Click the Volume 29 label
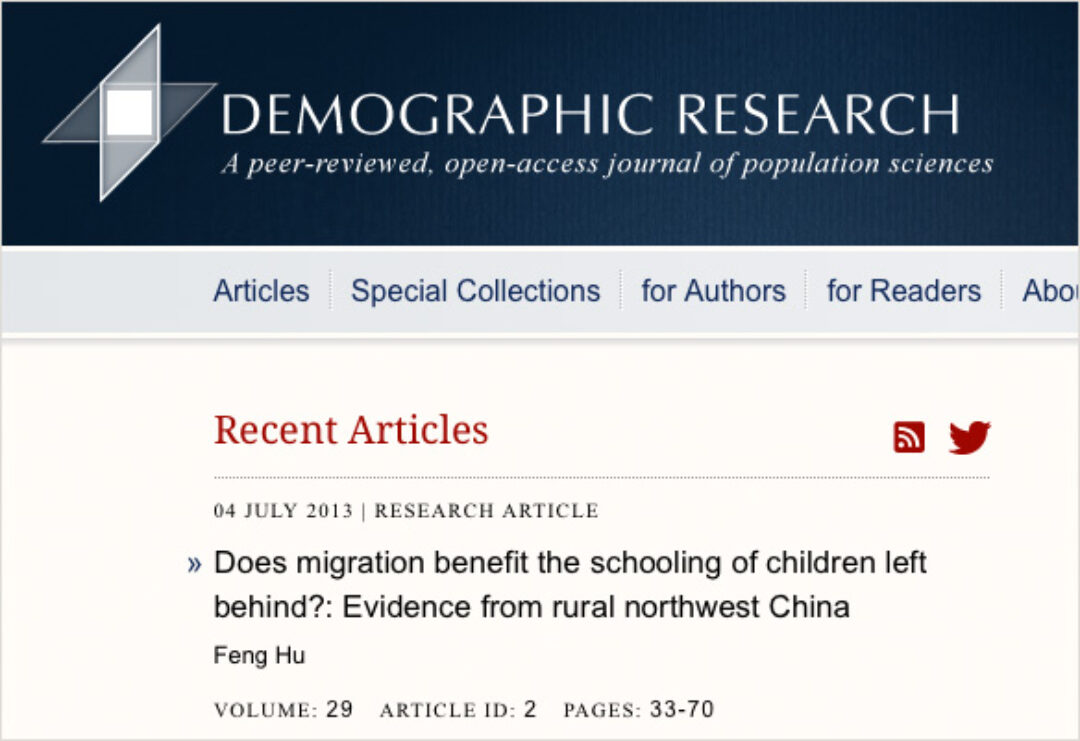 283,710
